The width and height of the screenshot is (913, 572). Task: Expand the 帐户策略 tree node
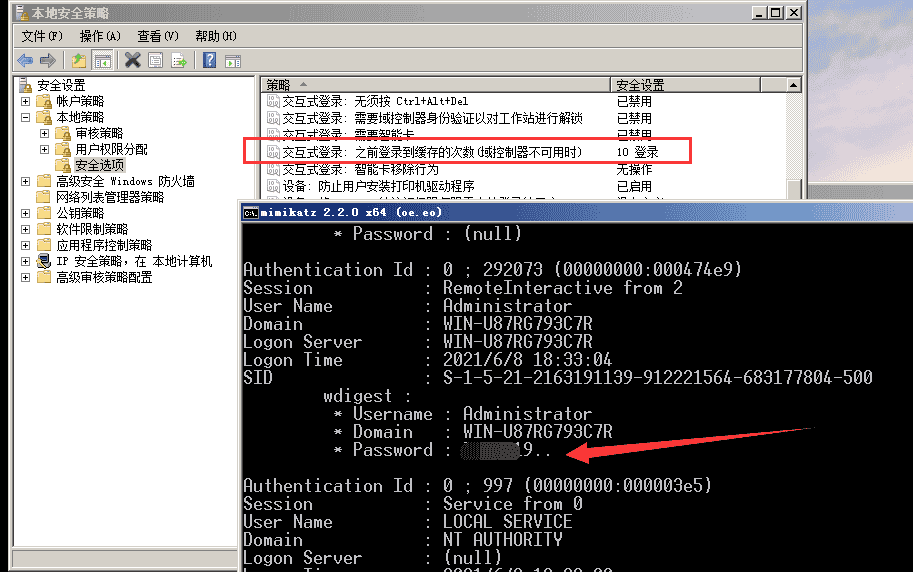[26, 101]
